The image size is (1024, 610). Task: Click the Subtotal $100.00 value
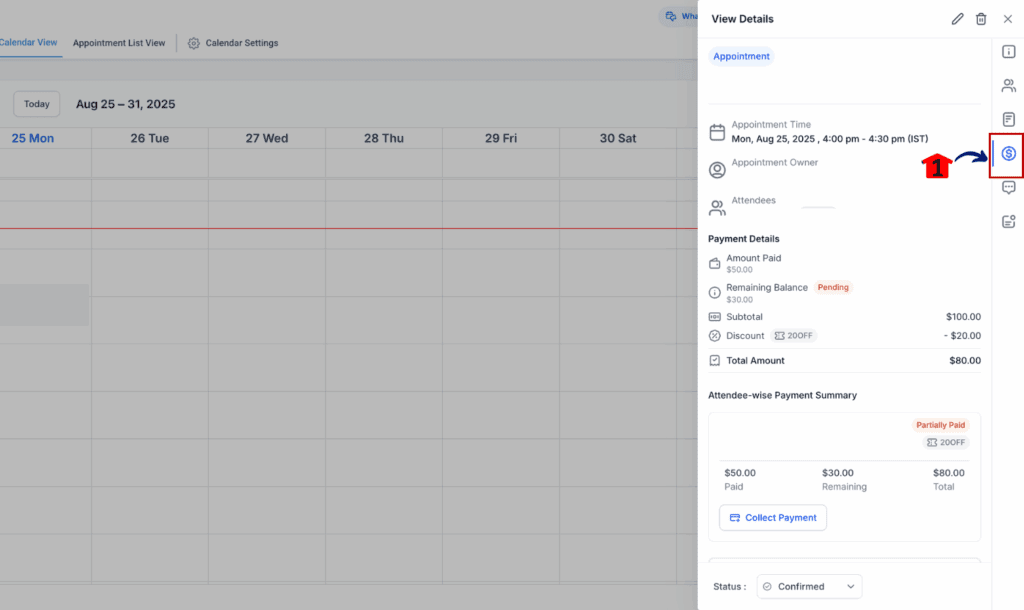click(963, 317)
